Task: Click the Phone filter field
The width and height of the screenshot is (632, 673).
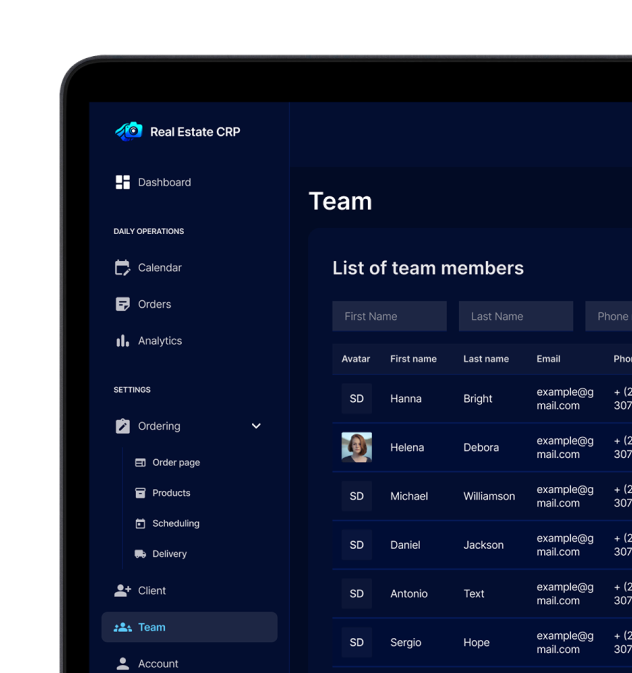Action: (x=608, y=316)
